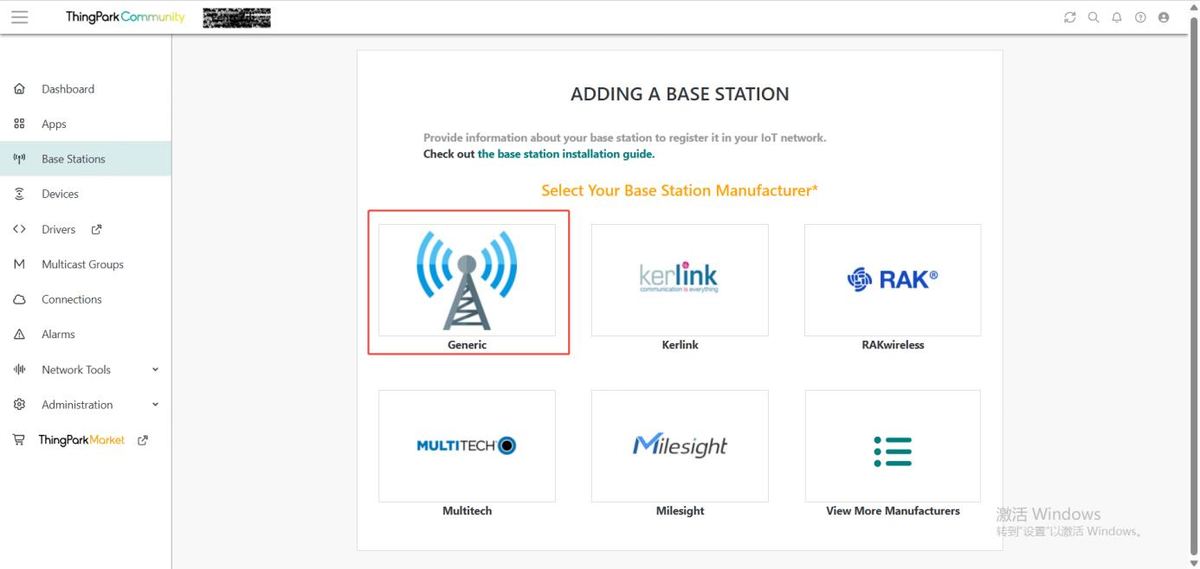Click the ThingPark Market cart icon
Viewport: 1200px width, 569px height.
(19, 440)
